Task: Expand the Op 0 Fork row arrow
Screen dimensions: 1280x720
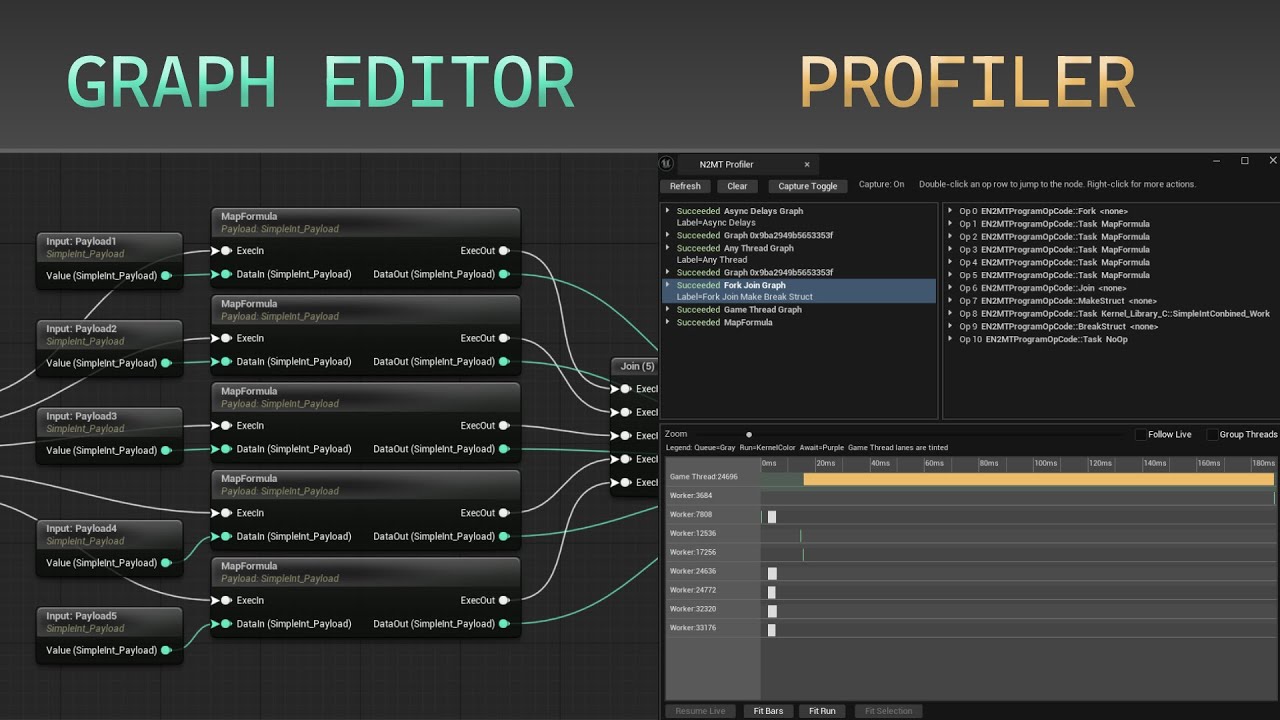Action: (951, 211)
